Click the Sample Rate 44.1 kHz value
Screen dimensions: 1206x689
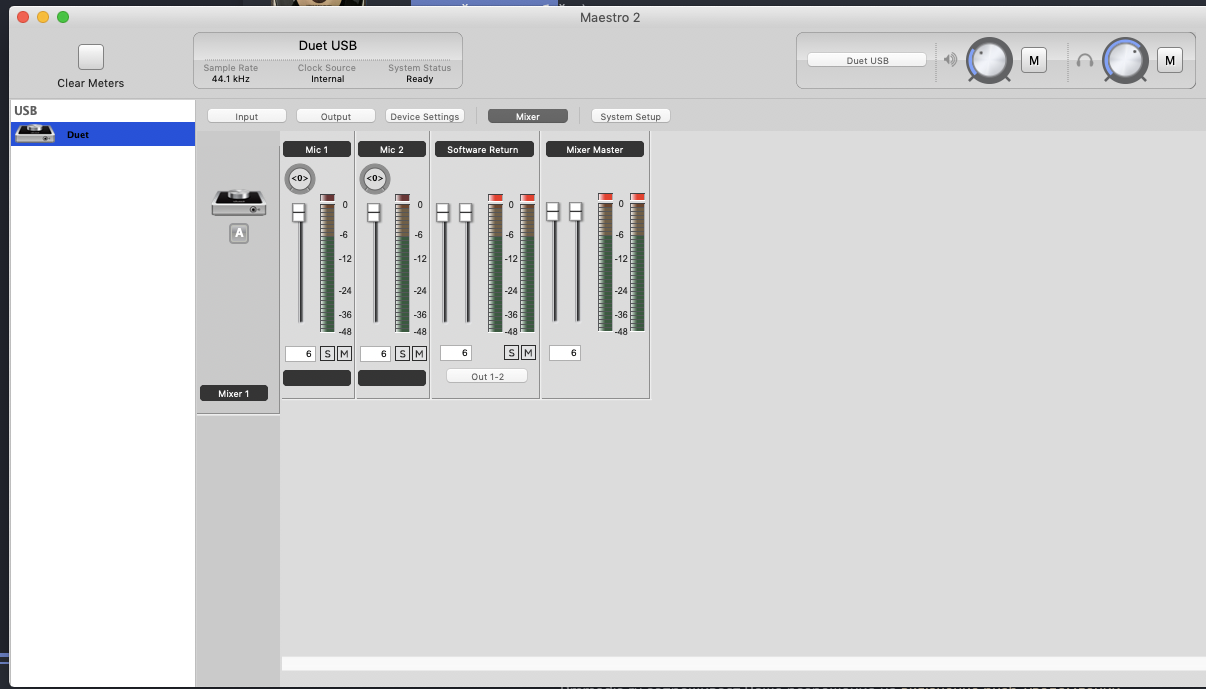point(231,79)
